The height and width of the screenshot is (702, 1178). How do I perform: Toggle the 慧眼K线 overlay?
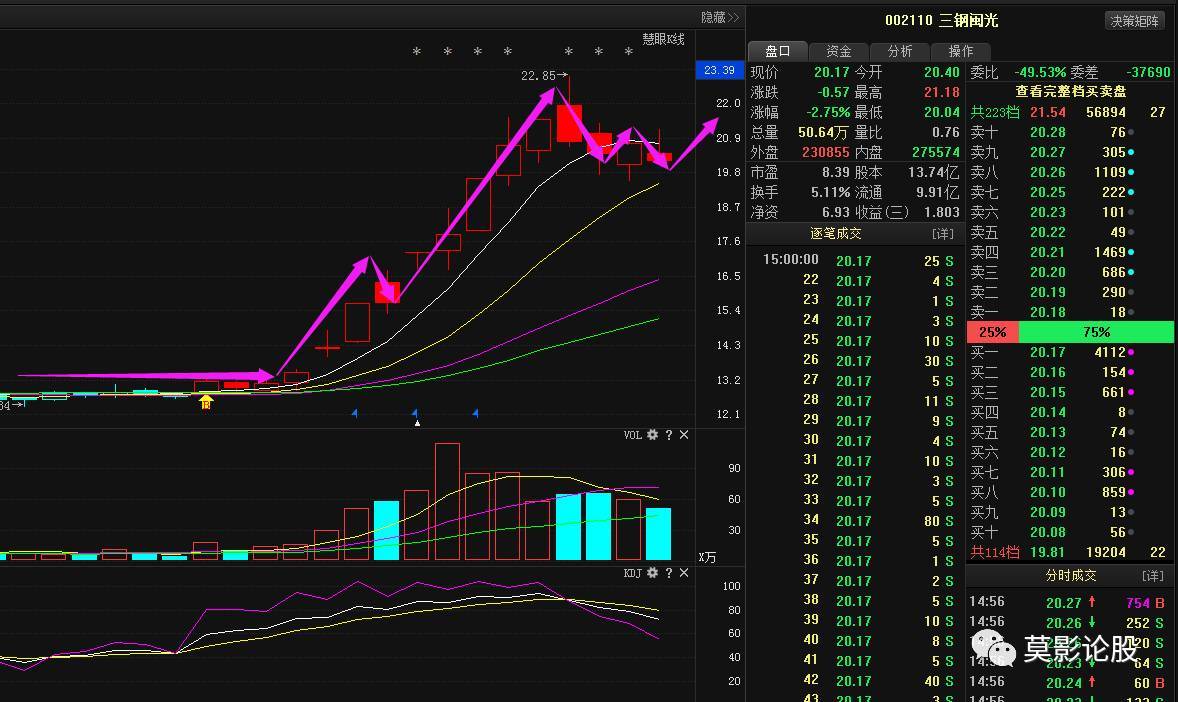[663, 40]
